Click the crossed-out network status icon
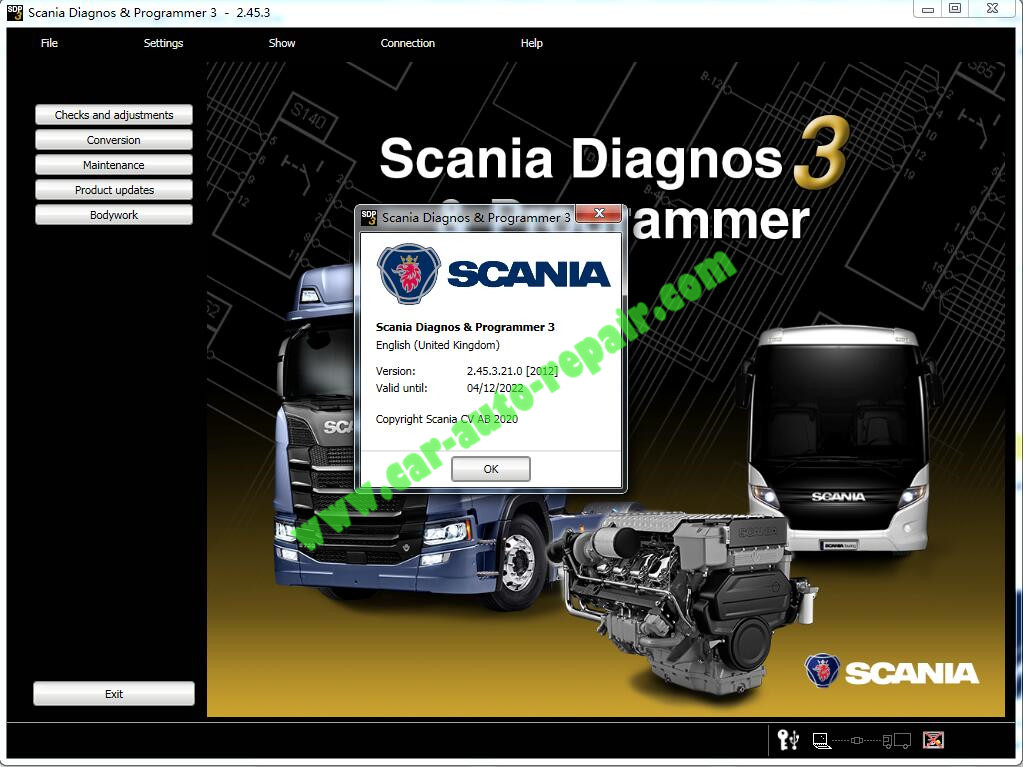This screenshot has height=767, width=1023. pyautogui.click(x=934, y=740)
